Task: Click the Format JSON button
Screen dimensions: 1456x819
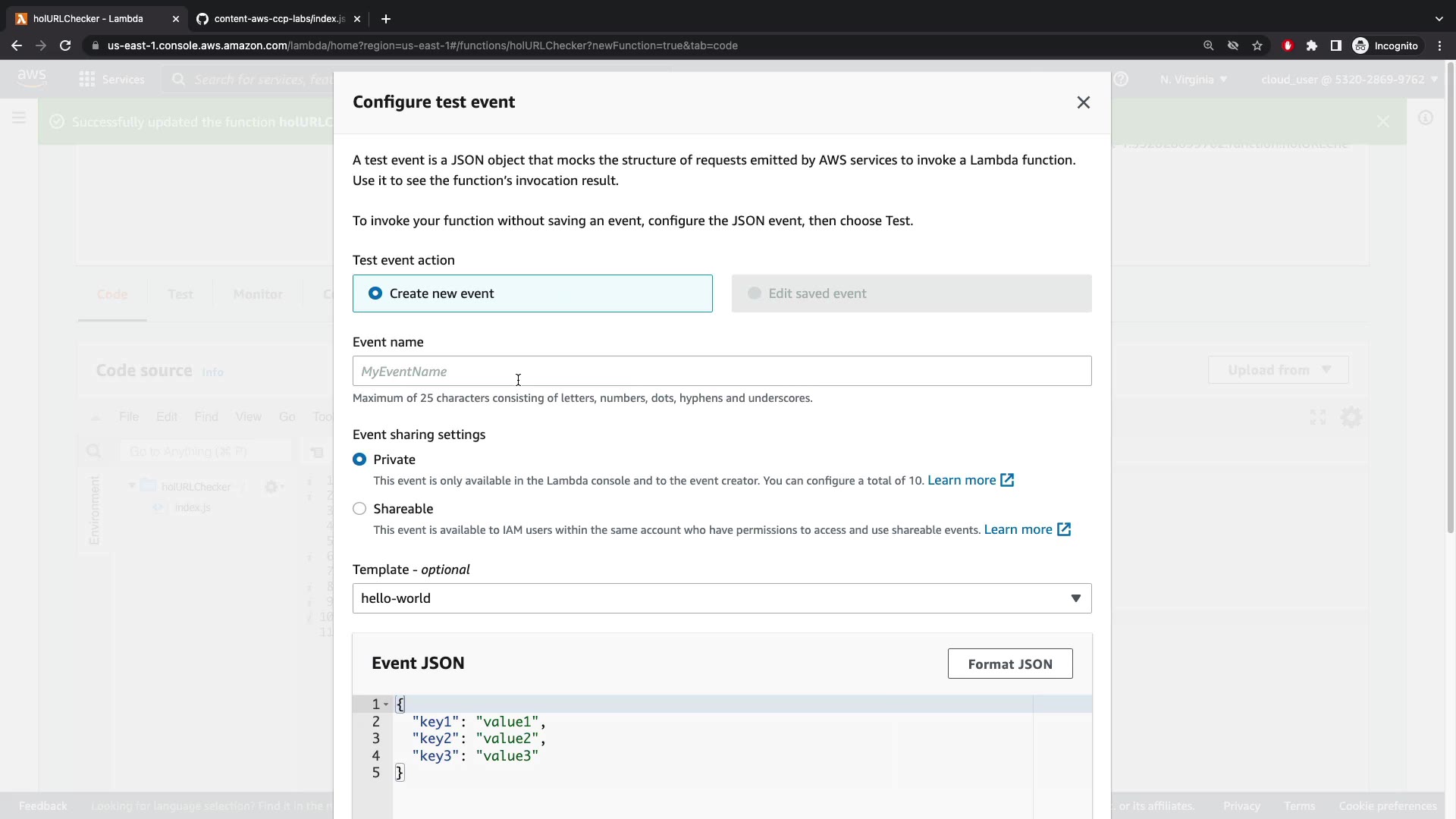Action: coord(1009,664)
